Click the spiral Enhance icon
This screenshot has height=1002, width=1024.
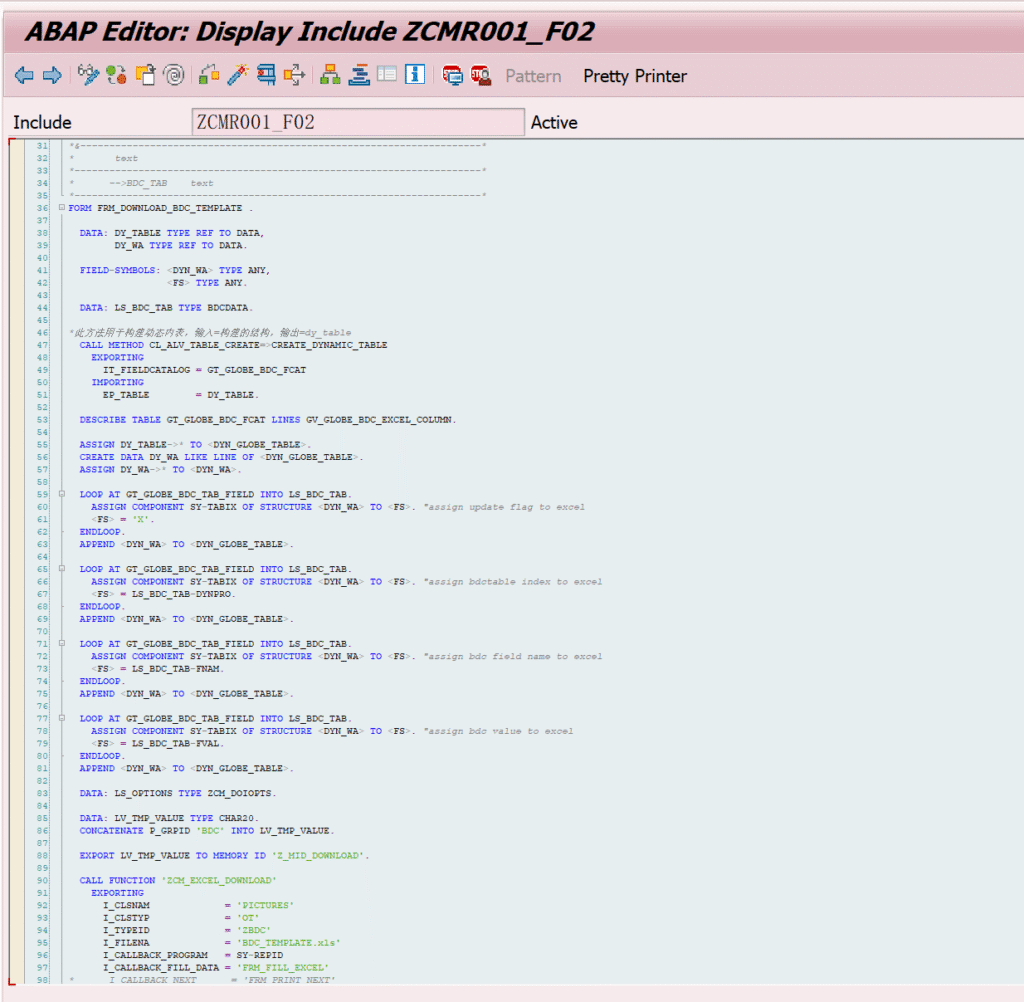[174, 76]
